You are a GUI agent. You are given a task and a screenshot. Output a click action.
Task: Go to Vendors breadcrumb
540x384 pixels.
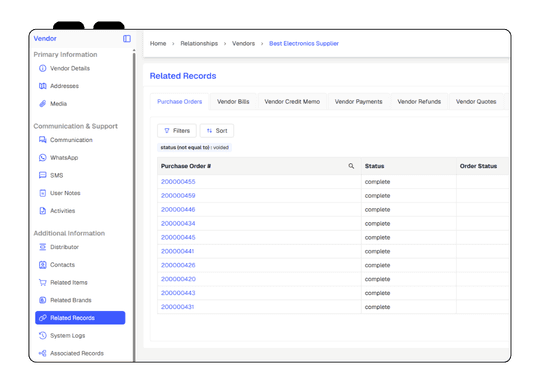243,43
